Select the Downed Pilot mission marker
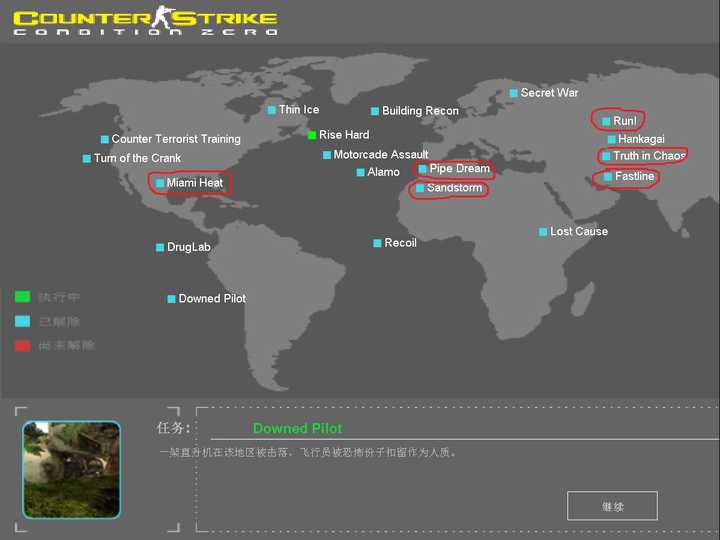Image resolution: width=720 pixels, height=540 pixels. tap(171, 299)
